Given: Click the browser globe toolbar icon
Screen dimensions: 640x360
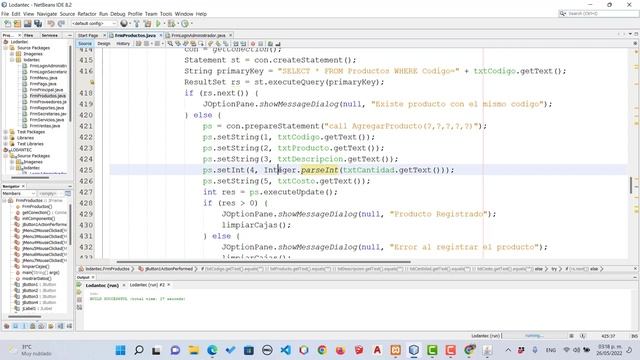Looking at the screenshot, I should [x=124, y=24].
